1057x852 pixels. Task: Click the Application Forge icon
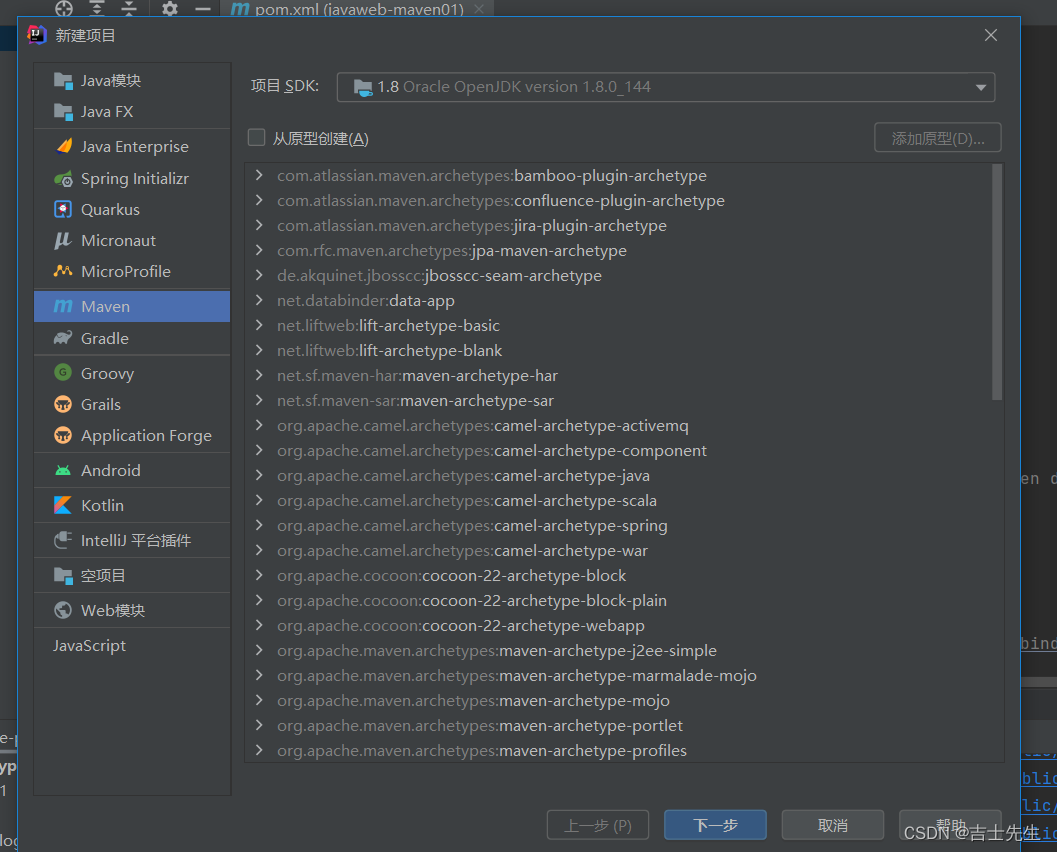[x=63, y=435]
